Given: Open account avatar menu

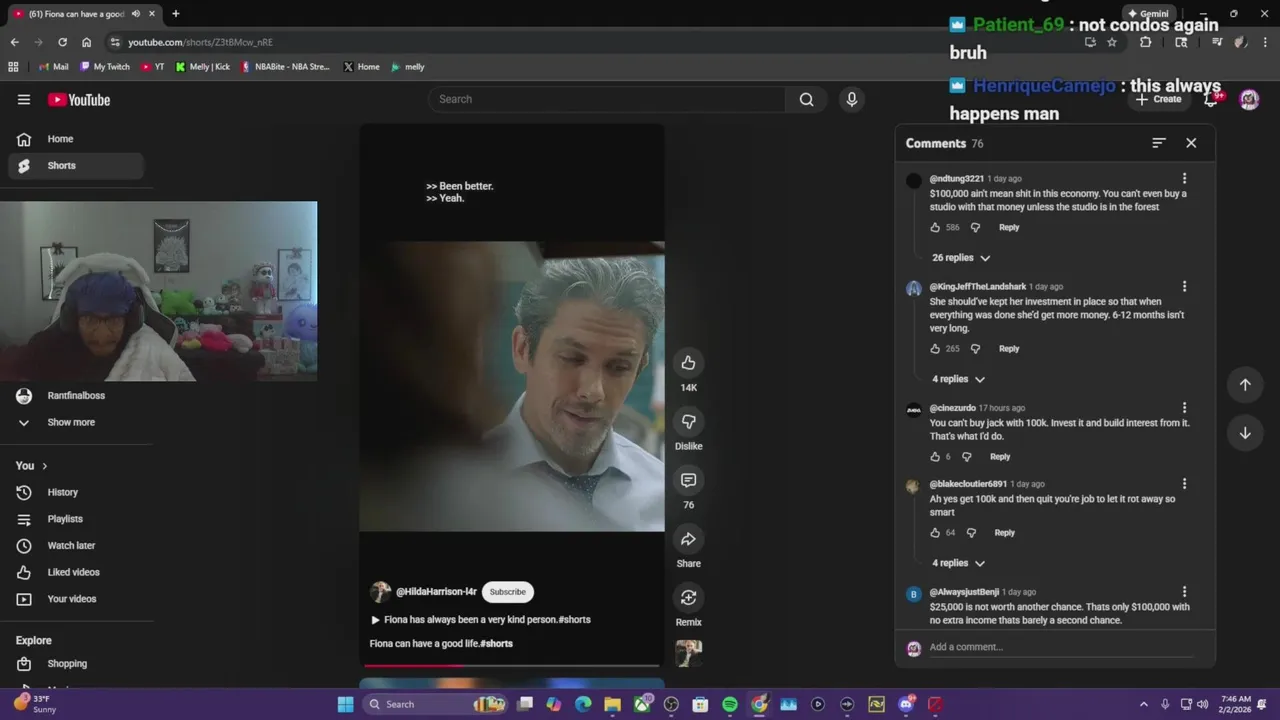Looking at the screenshot, I should [x=1249, y=99].
